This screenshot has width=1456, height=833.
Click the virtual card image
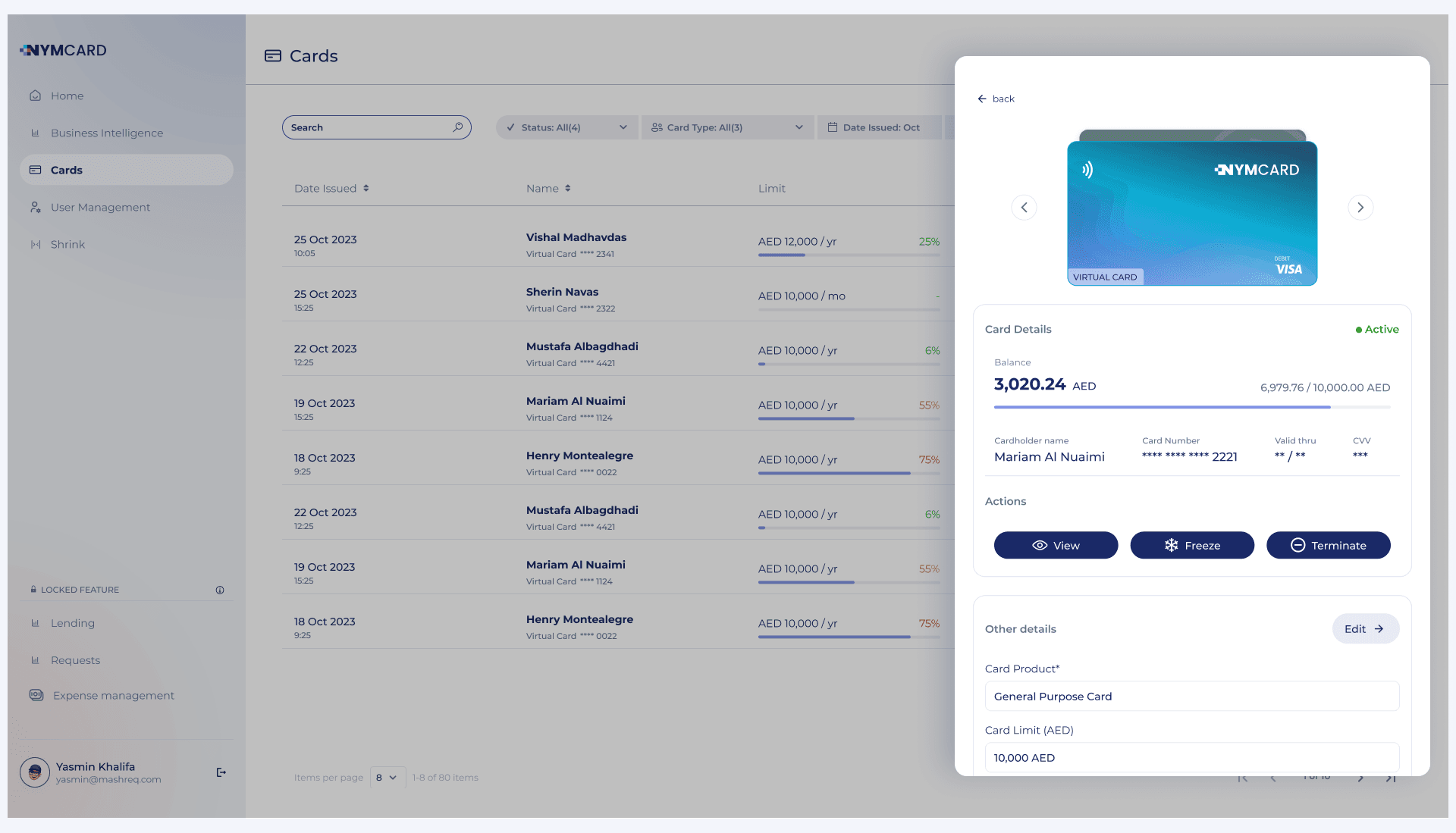pyautogui.click(x=1192, y=213)
